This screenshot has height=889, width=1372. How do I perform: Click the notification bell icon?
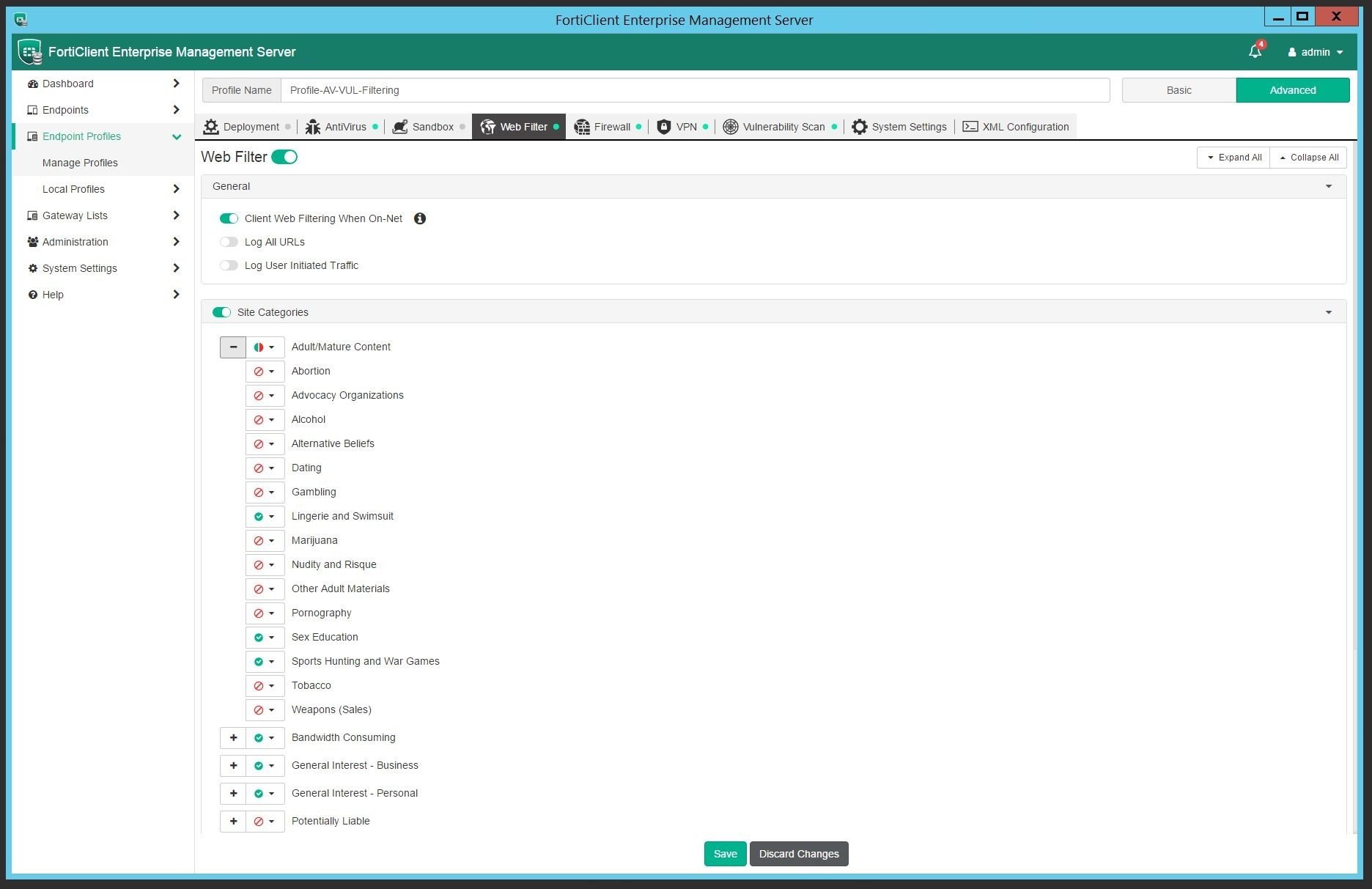pos(1253,51)
